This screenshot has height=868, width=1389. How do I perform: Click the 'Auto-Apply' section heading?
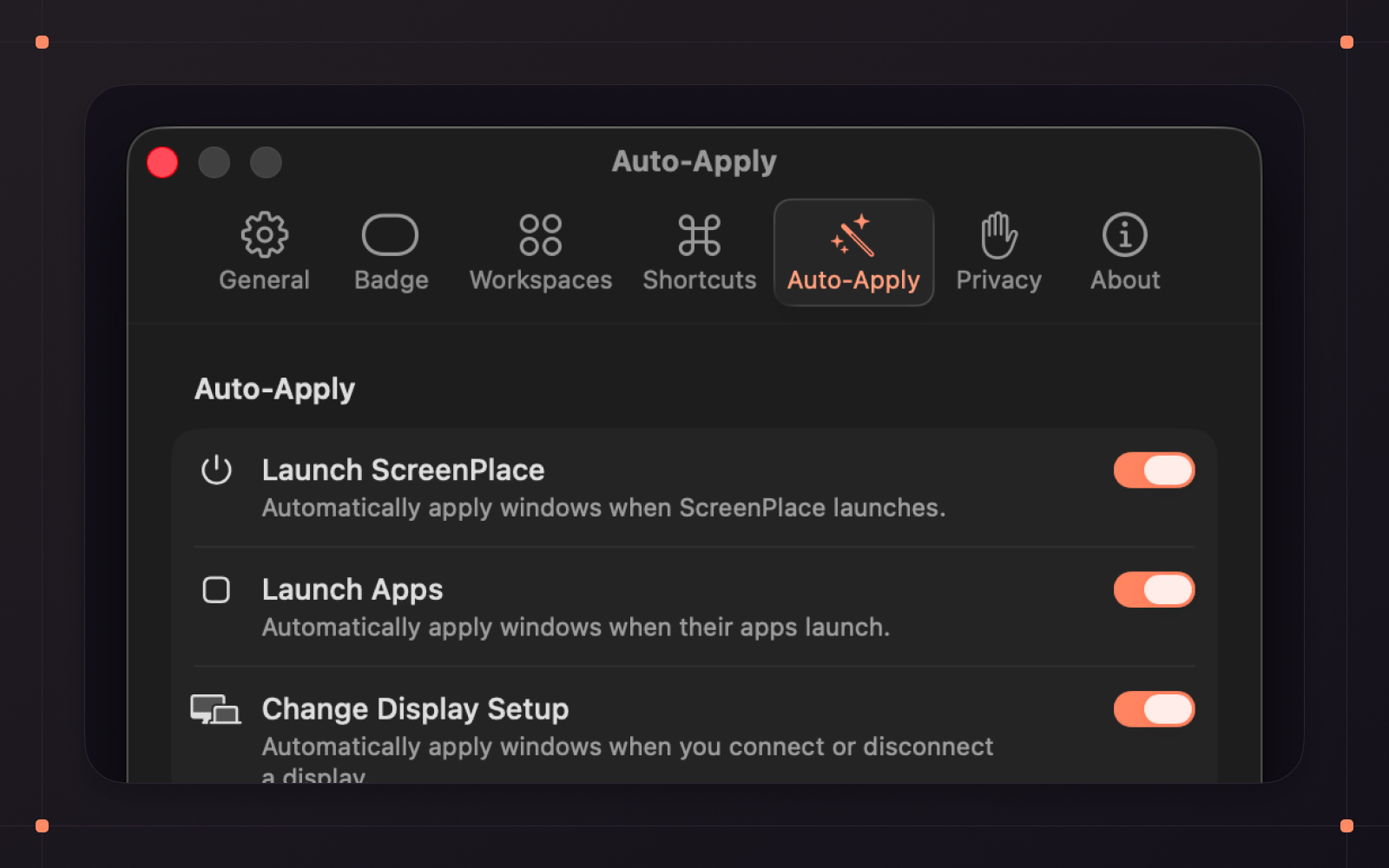tap(274, 390)
